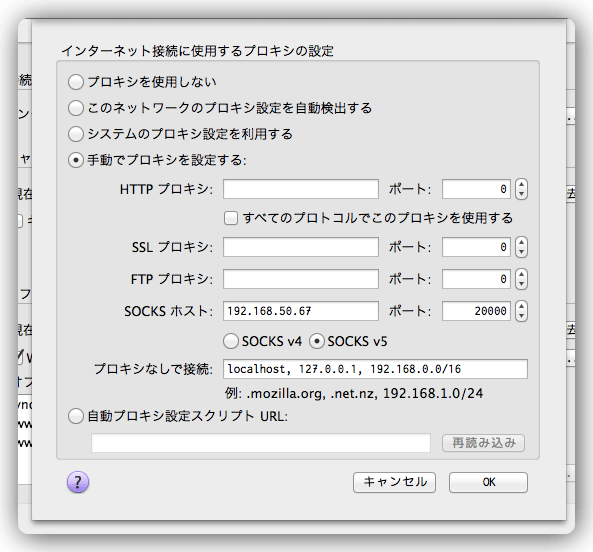Screen dimensions: 593x552
Task: Click the SOCKS port field showing 20000
Action: pyautogui.click(x=476, y=311)
